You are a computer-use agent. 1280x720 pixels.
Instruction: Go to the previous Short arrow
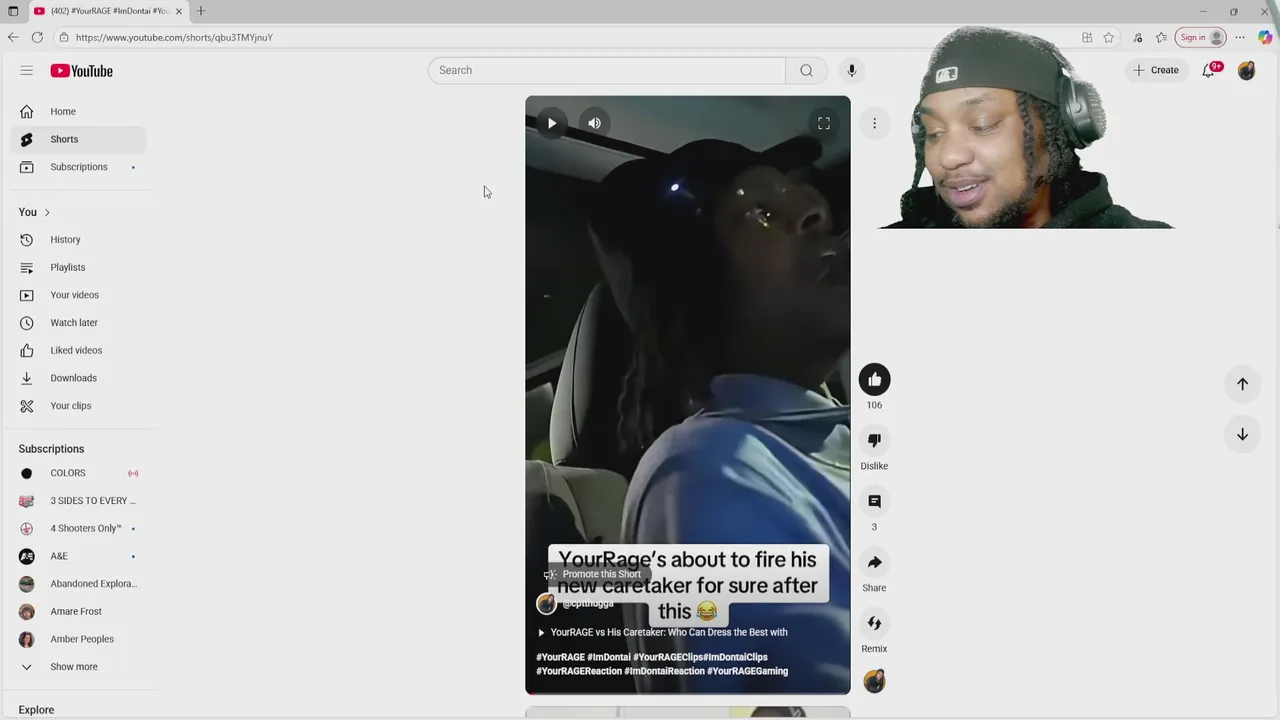1242,384
